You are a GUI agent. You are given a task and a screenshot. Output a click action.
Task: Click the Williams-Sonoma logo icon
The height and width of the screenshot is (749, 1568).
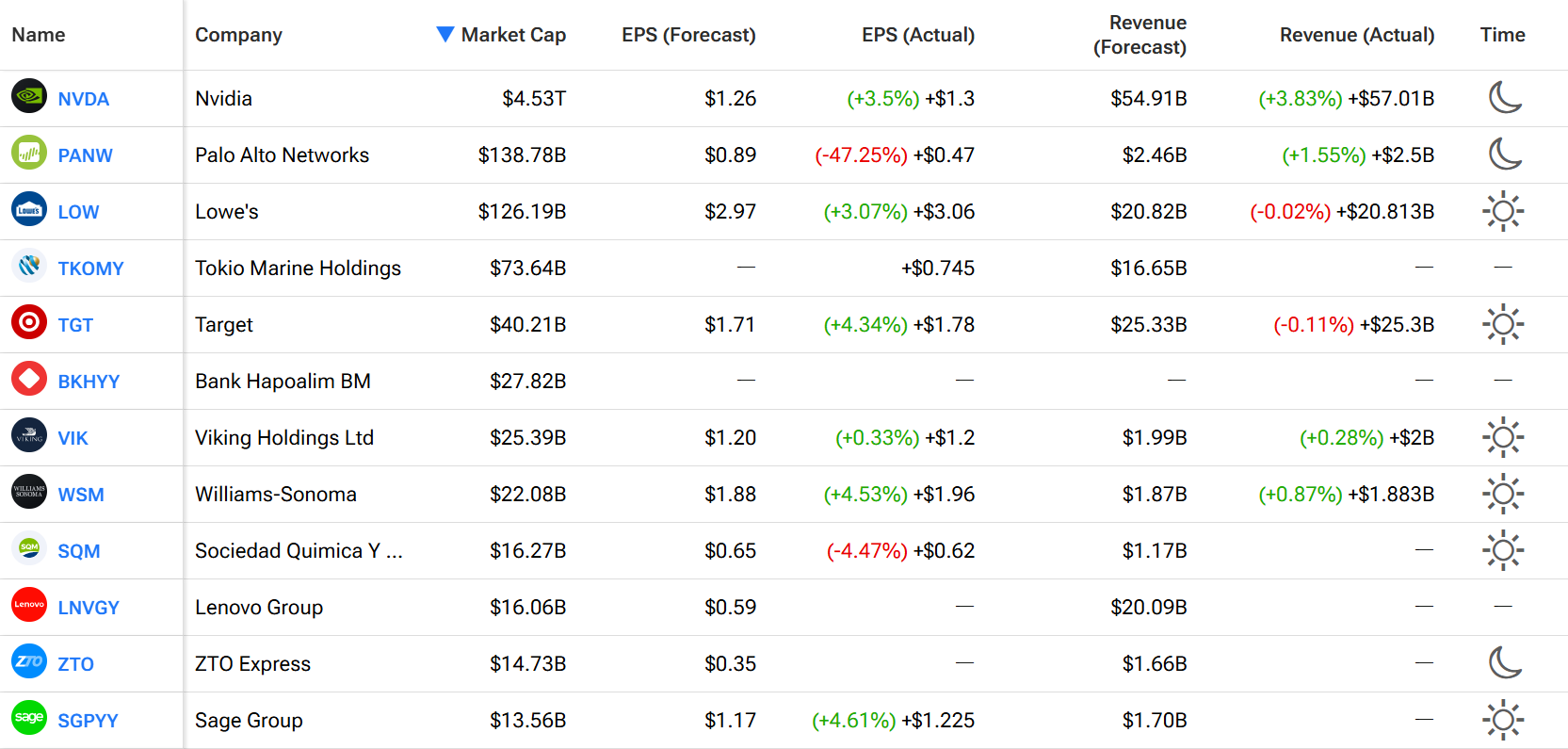coord(29,492)
